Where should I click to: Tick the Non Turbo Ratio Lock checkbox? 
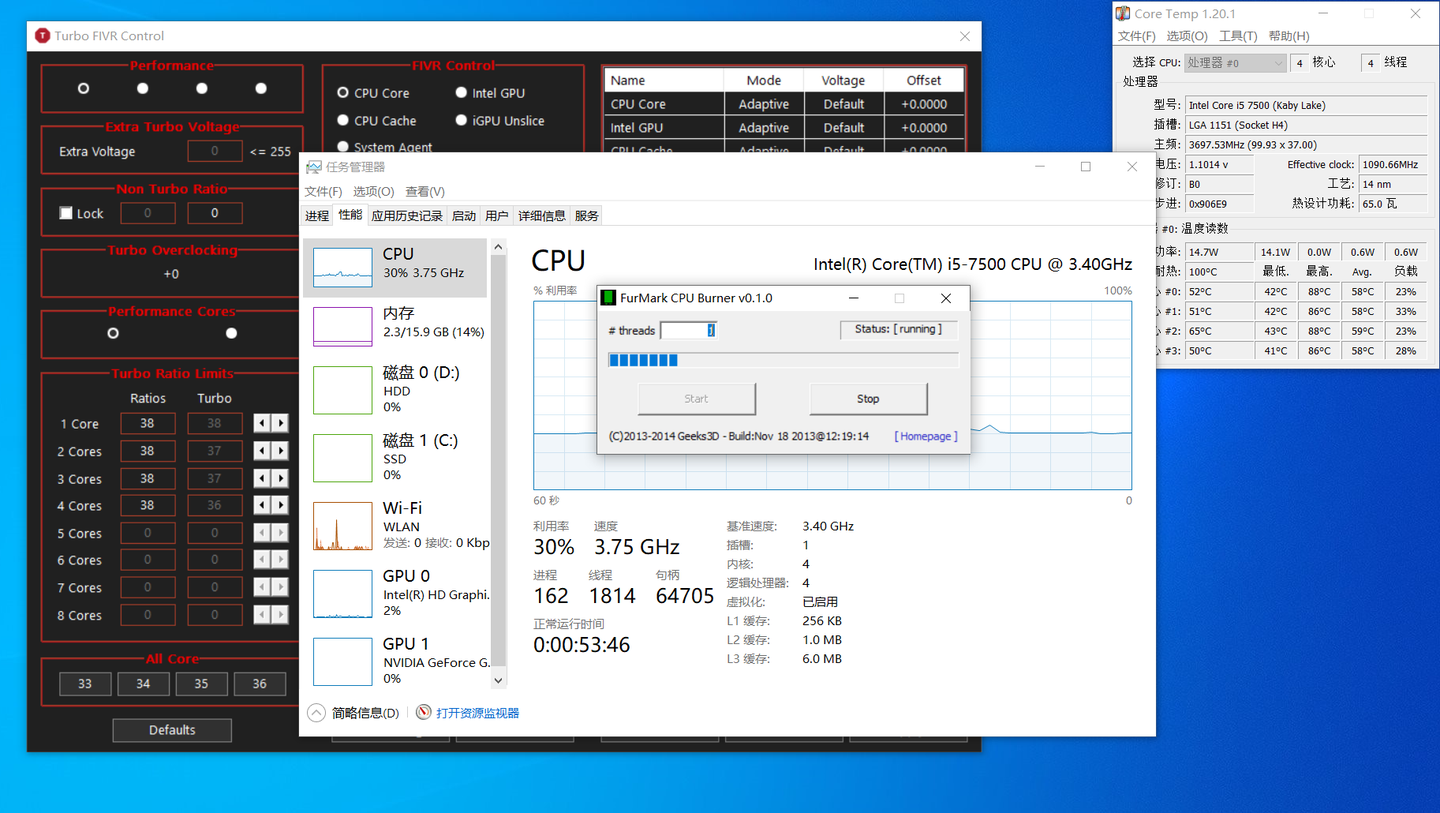[x=66, y=213]
